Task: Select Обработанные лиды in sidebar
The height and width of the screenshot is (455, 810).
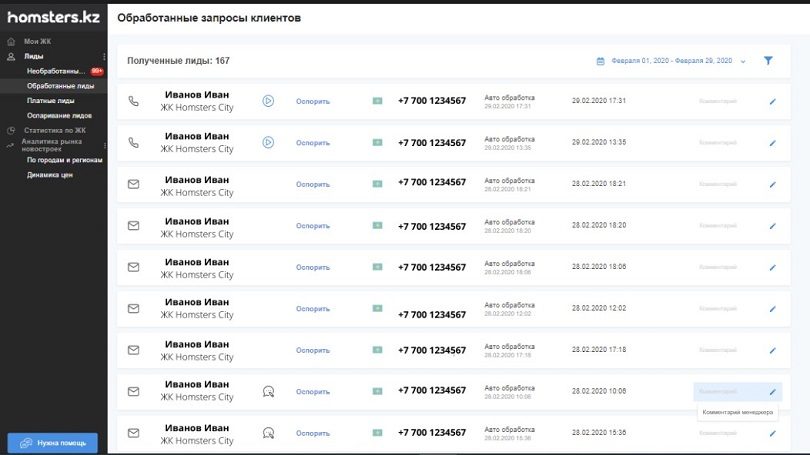Action: click(x=60, y=86)
